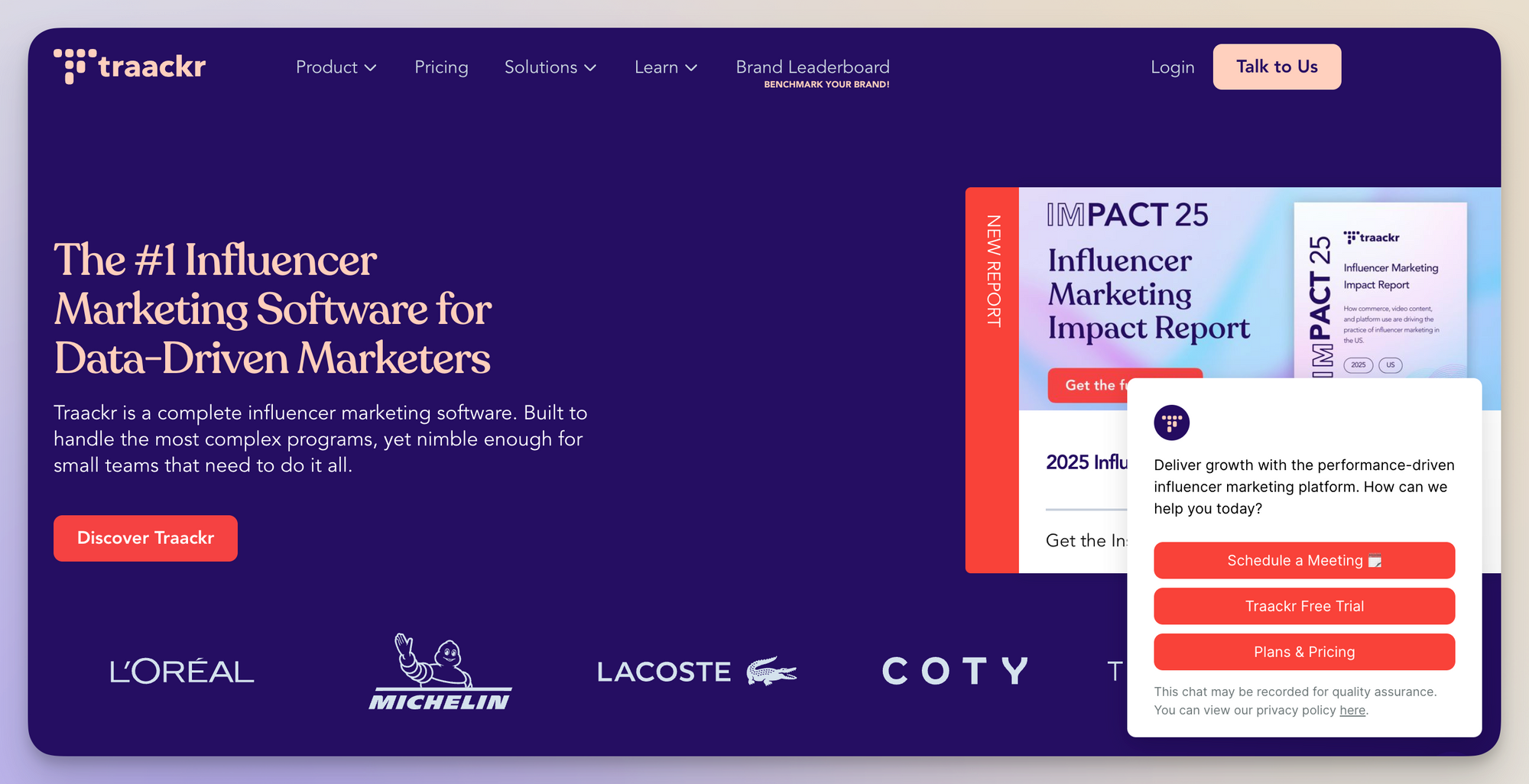Click the '2025 Influ' report heading

1086,462
